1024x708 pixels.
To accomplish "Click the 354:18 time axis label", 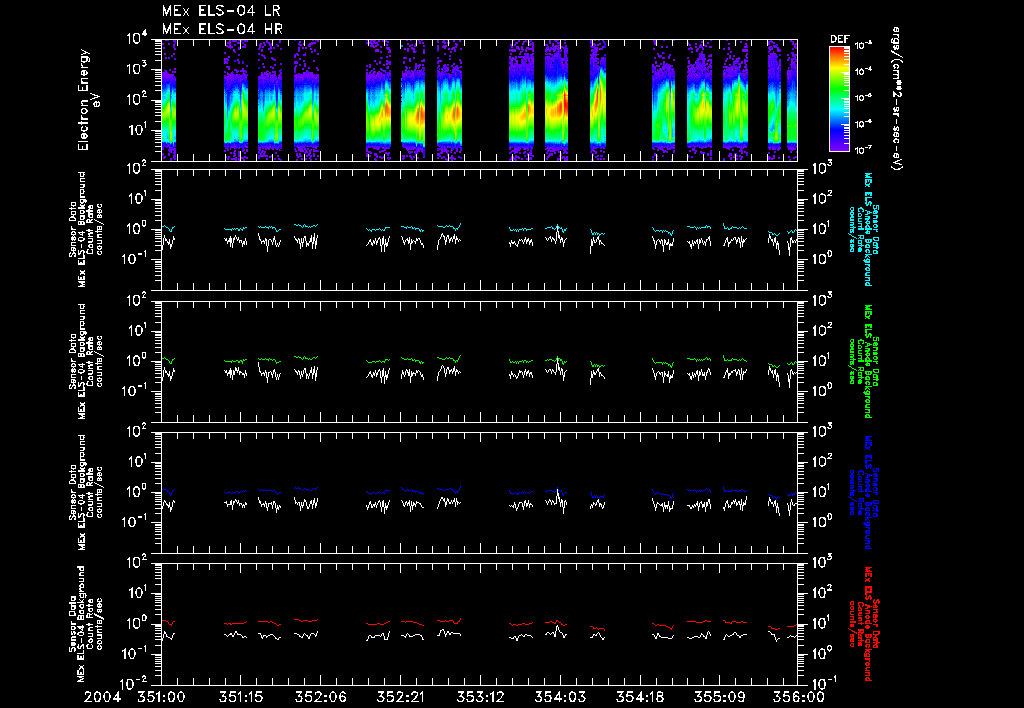I will pos(639,697).
